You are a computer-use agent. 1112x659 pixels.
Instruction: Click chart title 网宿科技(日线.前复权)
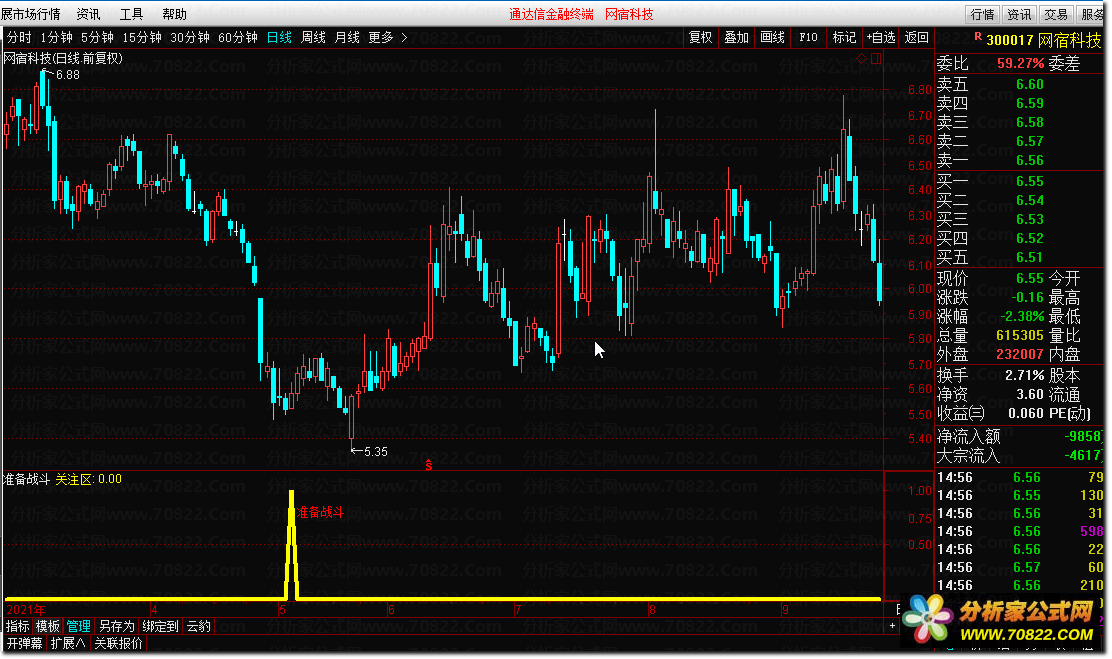[x=63, y=59]
